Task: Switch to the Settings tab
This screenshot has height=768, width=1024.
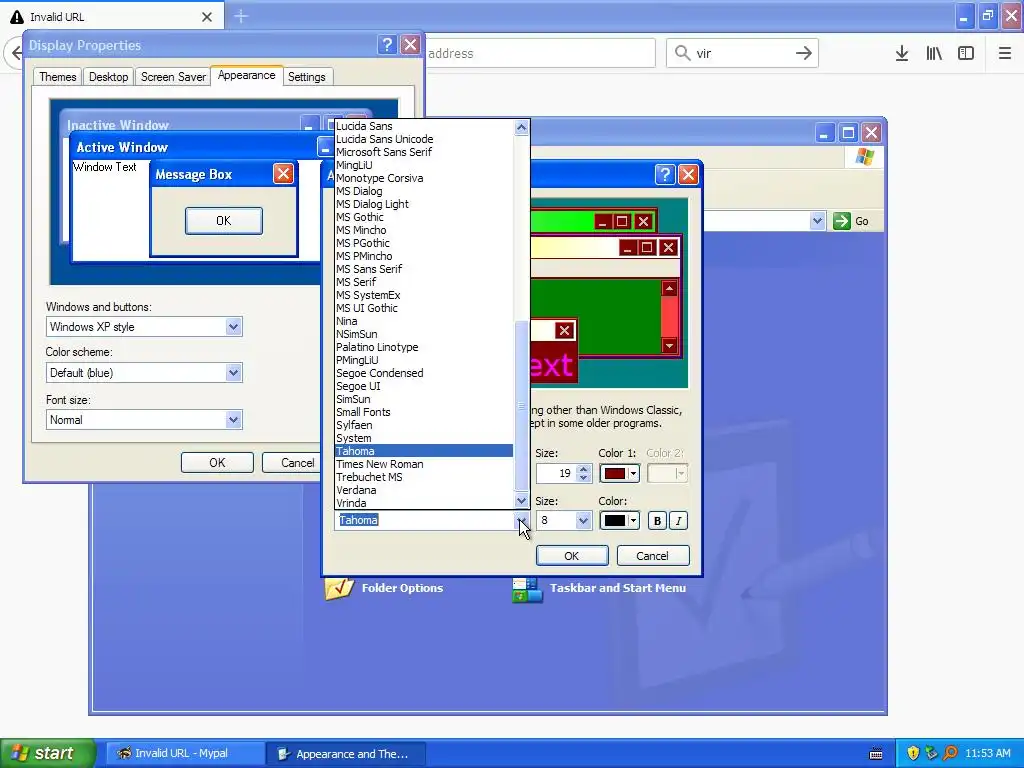Action: coord(306,77)
